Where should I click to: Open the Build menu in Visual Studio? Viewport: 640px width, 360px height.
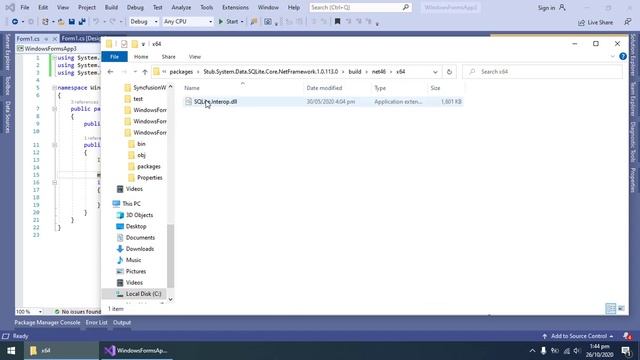tap(111, 7)
